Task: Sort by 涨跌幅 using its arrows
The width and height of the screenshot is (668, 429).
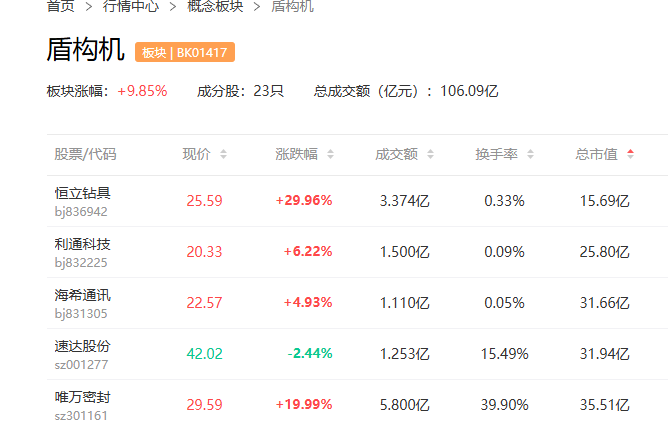Action: [x=330, y=154]
